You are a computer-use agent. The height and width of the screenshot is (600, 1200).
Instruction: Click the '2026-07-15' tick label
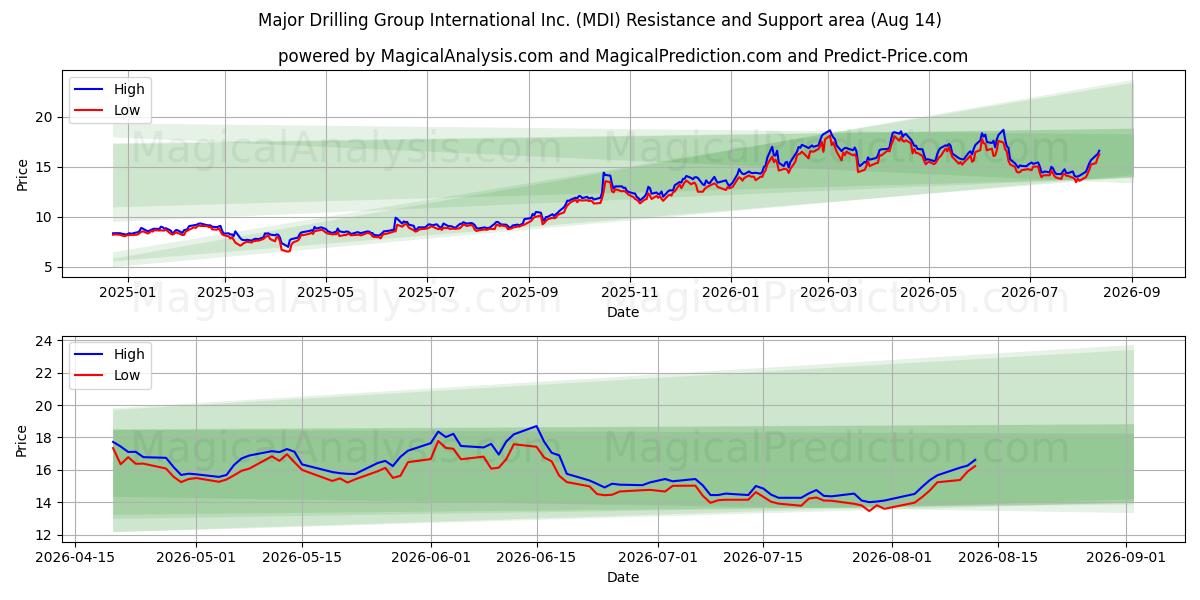pos(764,558)
